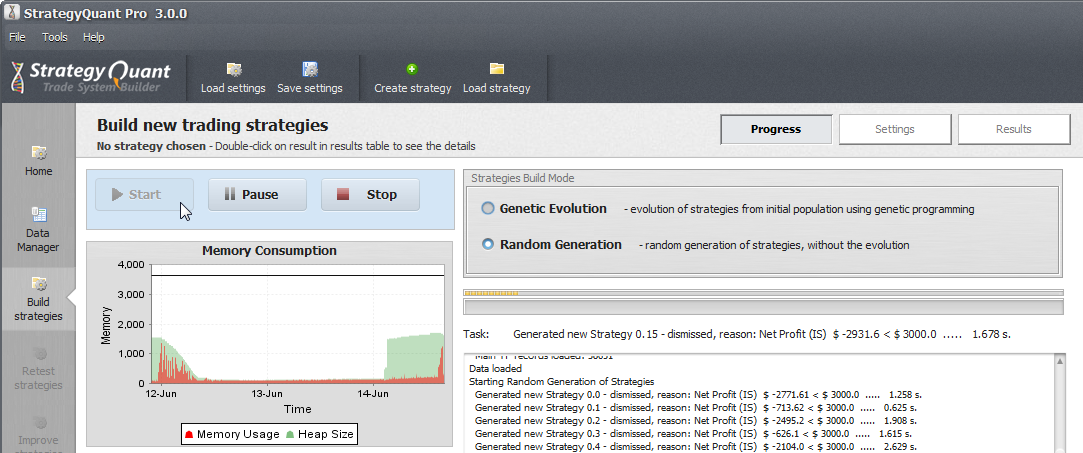Click the Save settings disk icon
The image size is (1083, 453).
coord(310,70)
